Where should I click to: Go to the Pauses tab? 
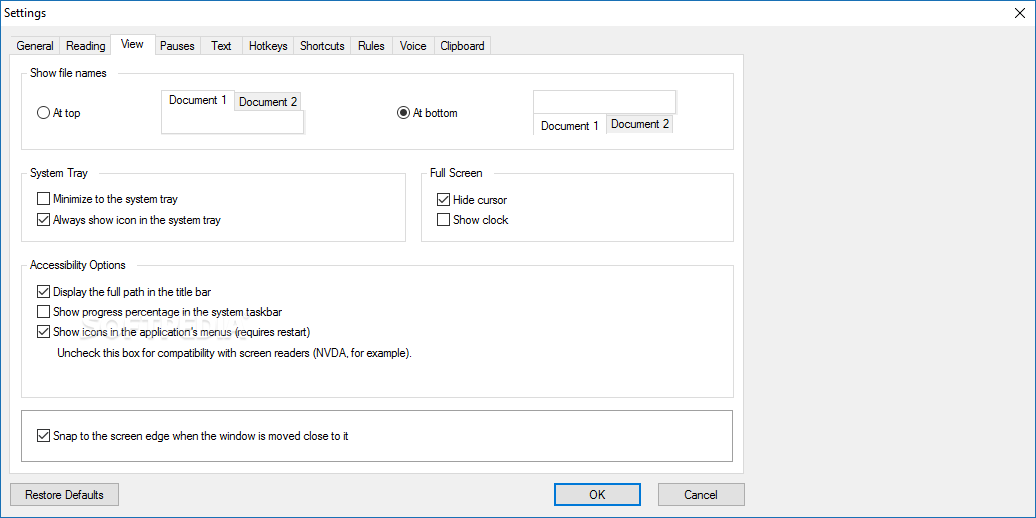pyautogui.click(x=177, y=46)
